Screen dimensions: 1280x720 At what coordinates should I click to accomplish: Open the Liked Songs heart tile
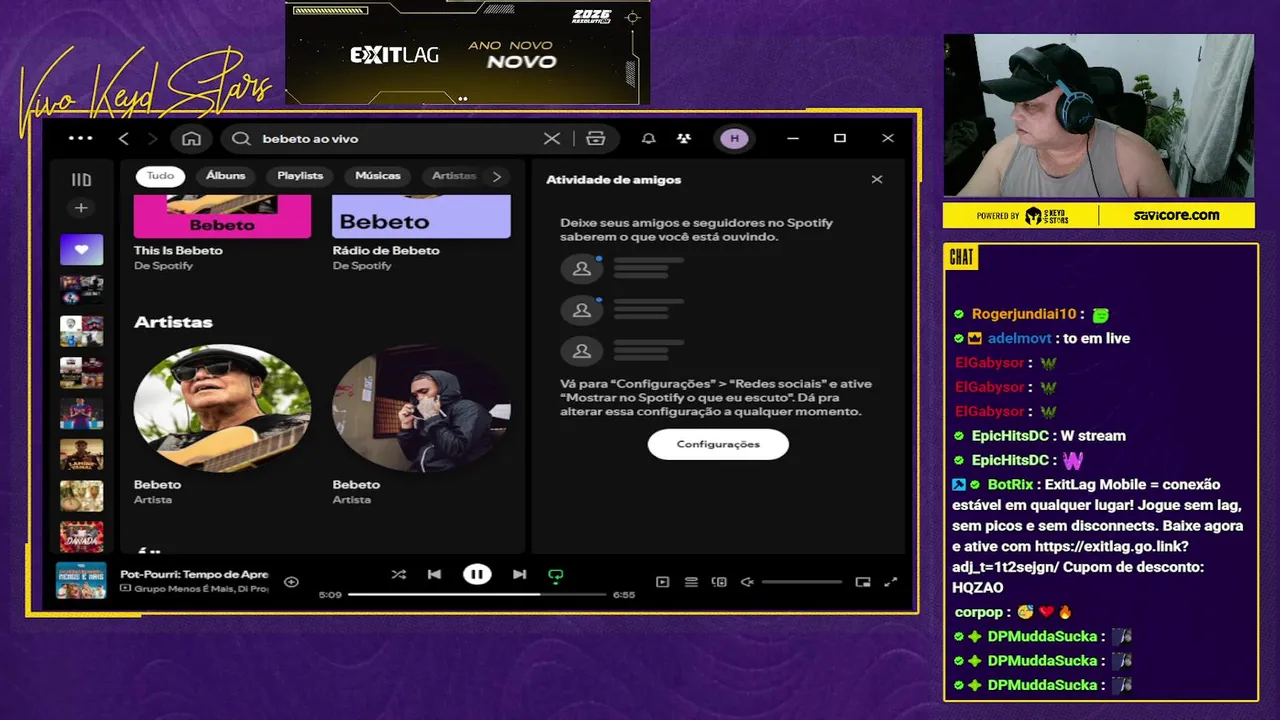[x=81, y=250]
